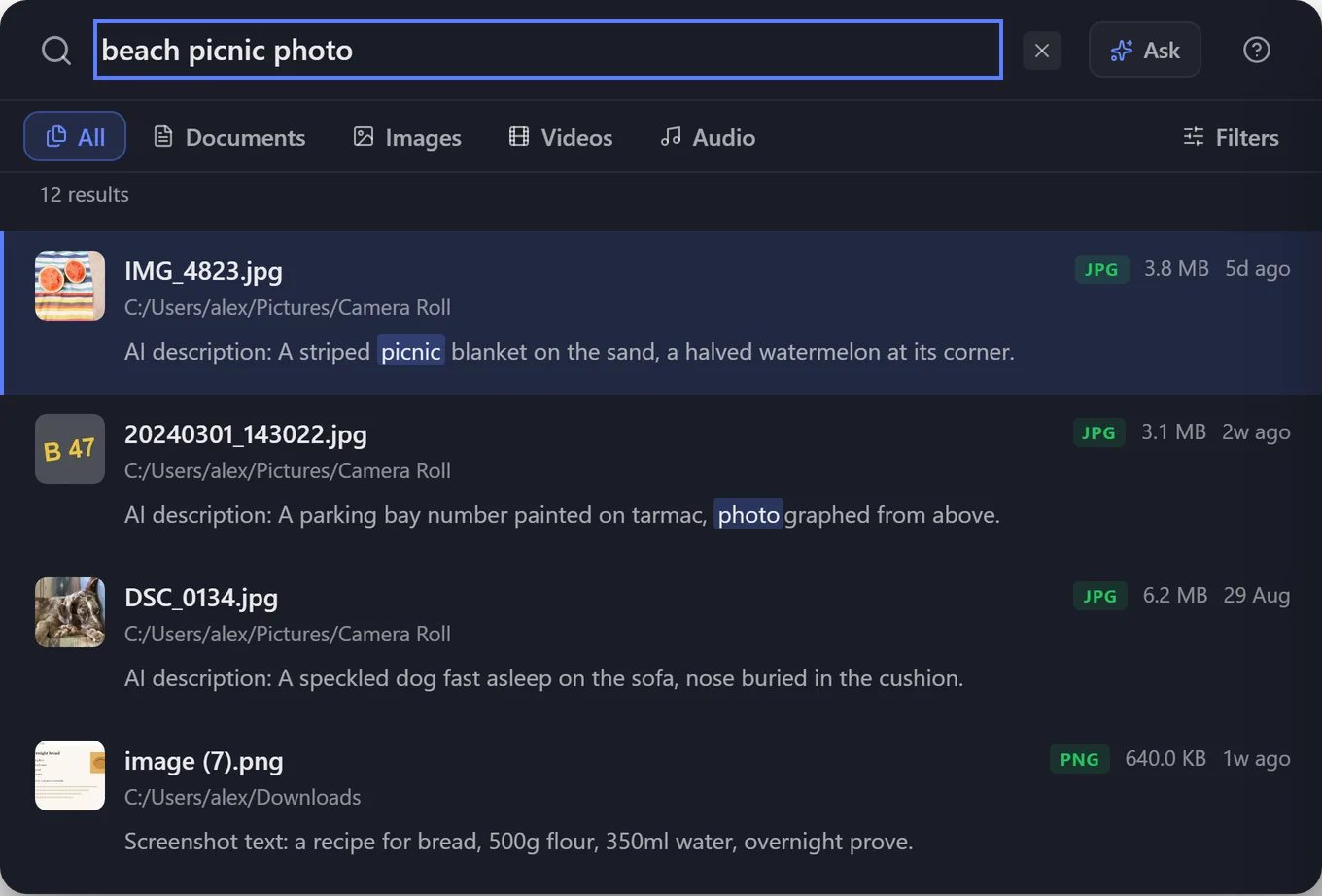
Task: Open the help question mark icon
Action: [1257, 50]
